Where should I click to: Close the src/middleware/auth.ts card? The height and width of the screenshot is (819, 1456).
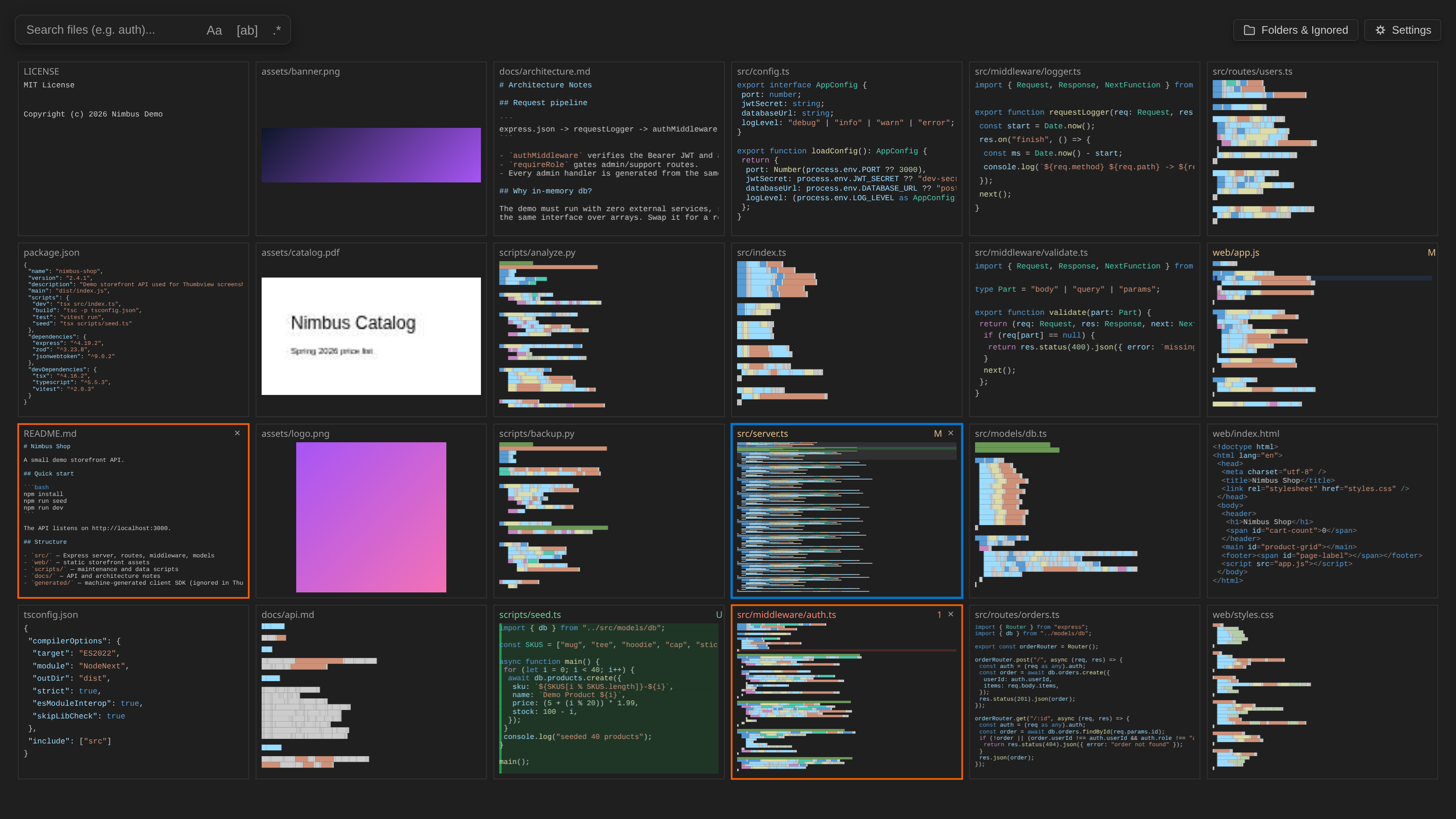click(x=950, y=614)
